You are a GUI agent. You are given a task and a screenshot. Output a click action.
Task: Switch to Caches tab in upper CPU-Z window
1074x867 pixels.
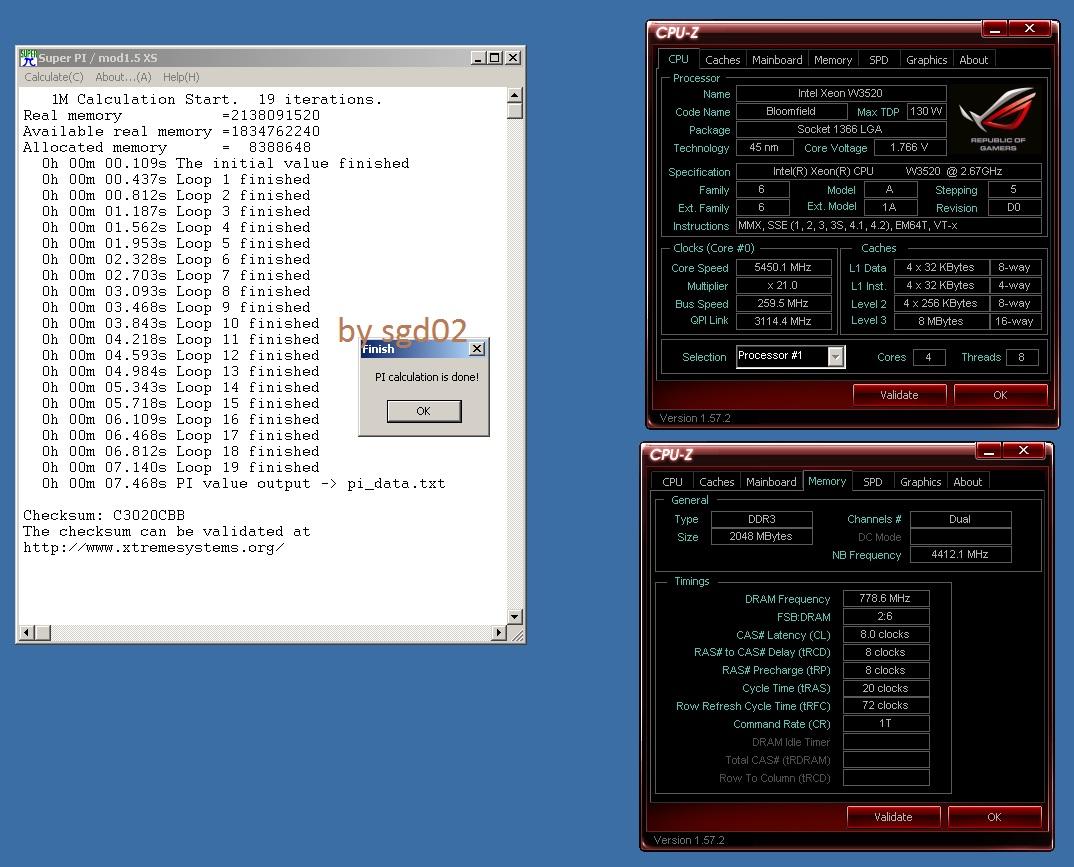723,60
